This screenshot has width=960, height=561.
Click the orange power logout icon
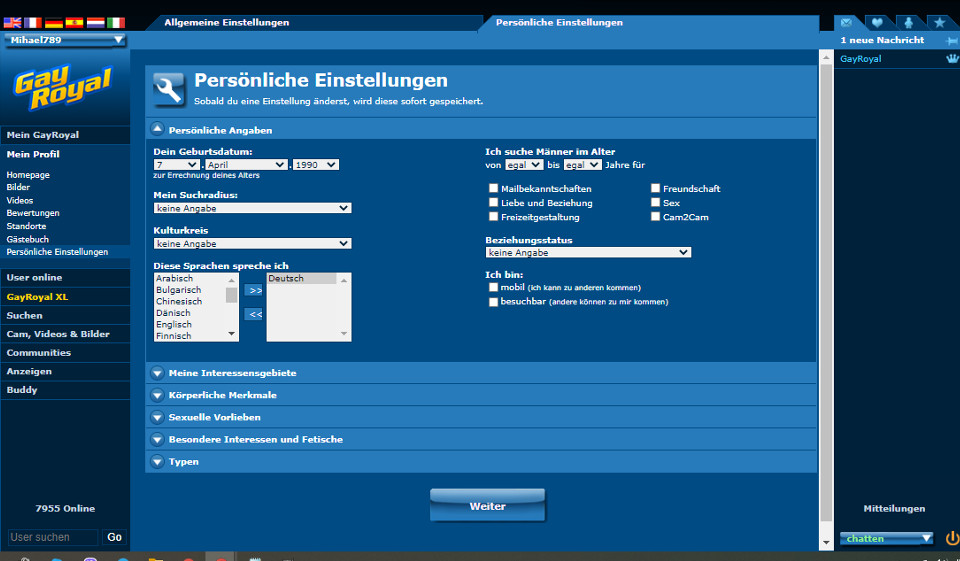point(951,538)
